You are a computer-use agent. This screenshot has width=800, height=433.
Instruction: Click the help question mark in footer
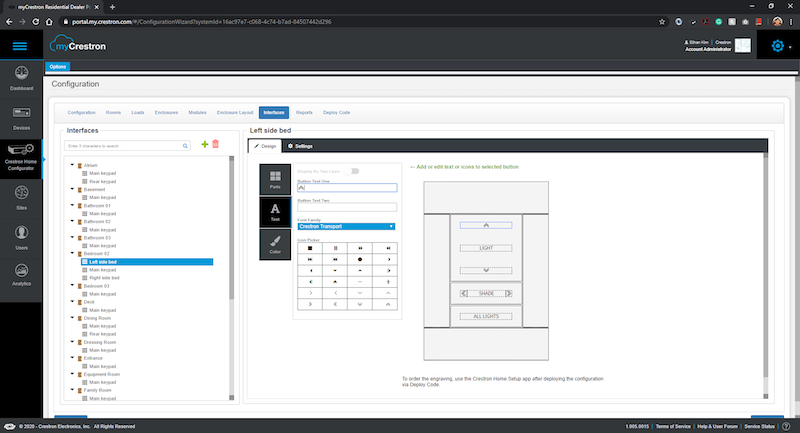[x=786, y=426]
